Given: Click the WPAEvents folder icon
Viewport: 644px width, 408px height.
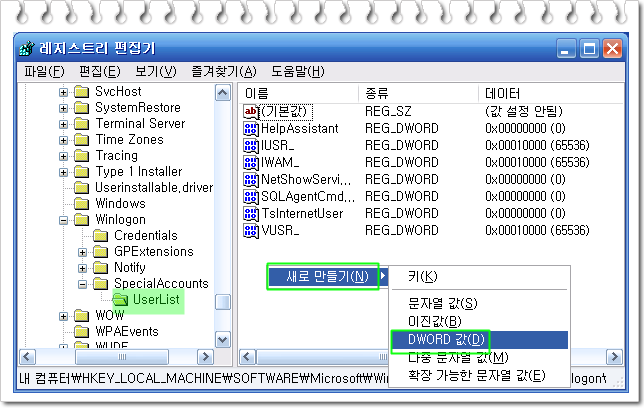Looking at the screenshot, I should [81, 332].
